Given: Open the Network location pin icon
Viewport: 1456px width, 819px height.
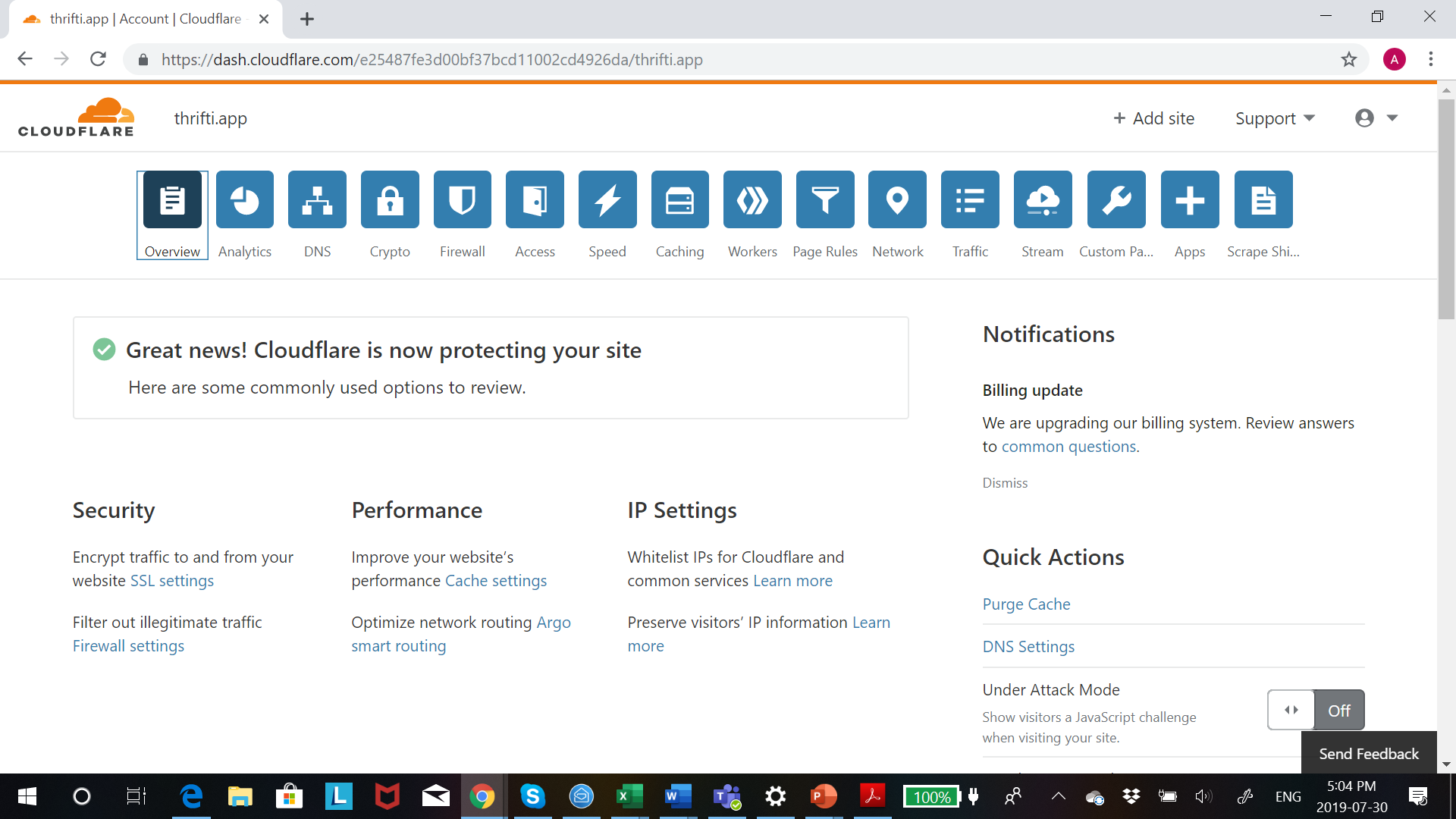Looking at the screenshot, I should [897, 200].
